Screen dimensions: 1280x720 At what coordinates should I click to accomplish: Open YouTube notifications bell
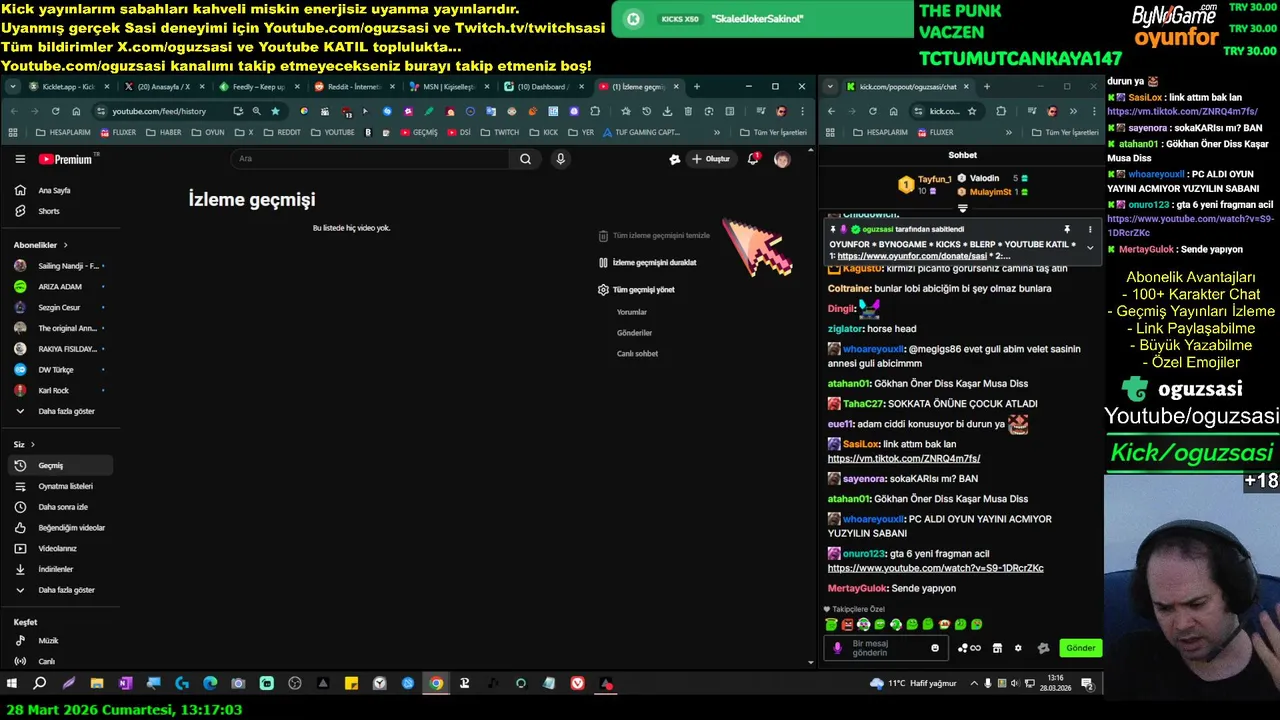tap(753, 159)
